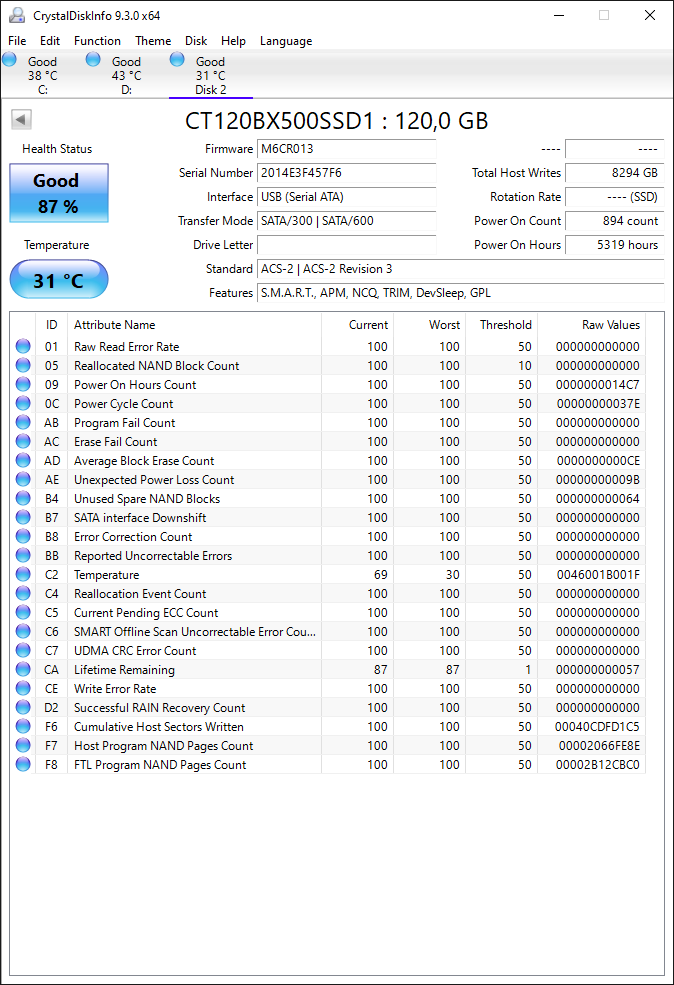Click the Firmware M6CR013 field
This screenshot has height=985, width=674.
[347, 149]
